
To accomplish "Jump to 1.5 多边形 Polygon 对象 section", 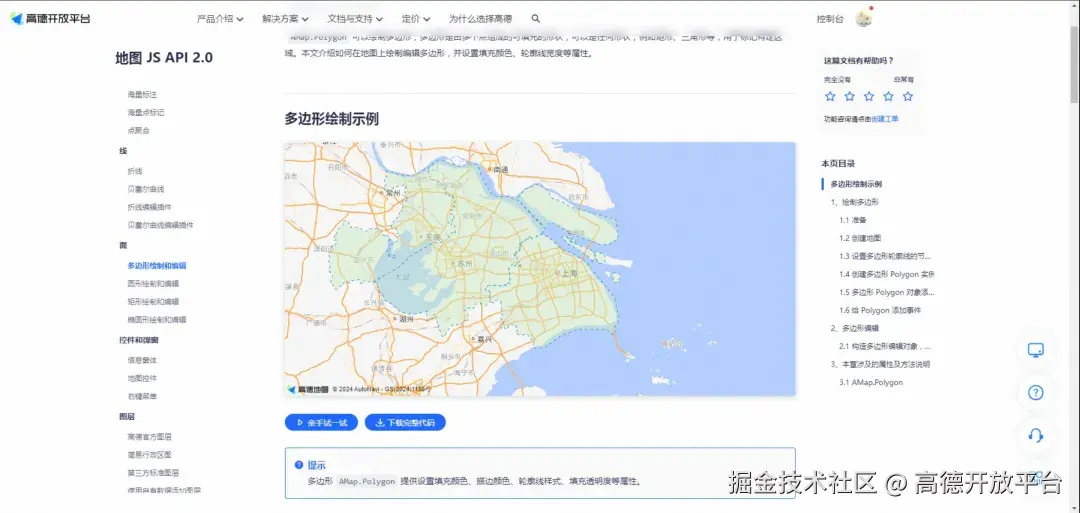I will [886, 292].
